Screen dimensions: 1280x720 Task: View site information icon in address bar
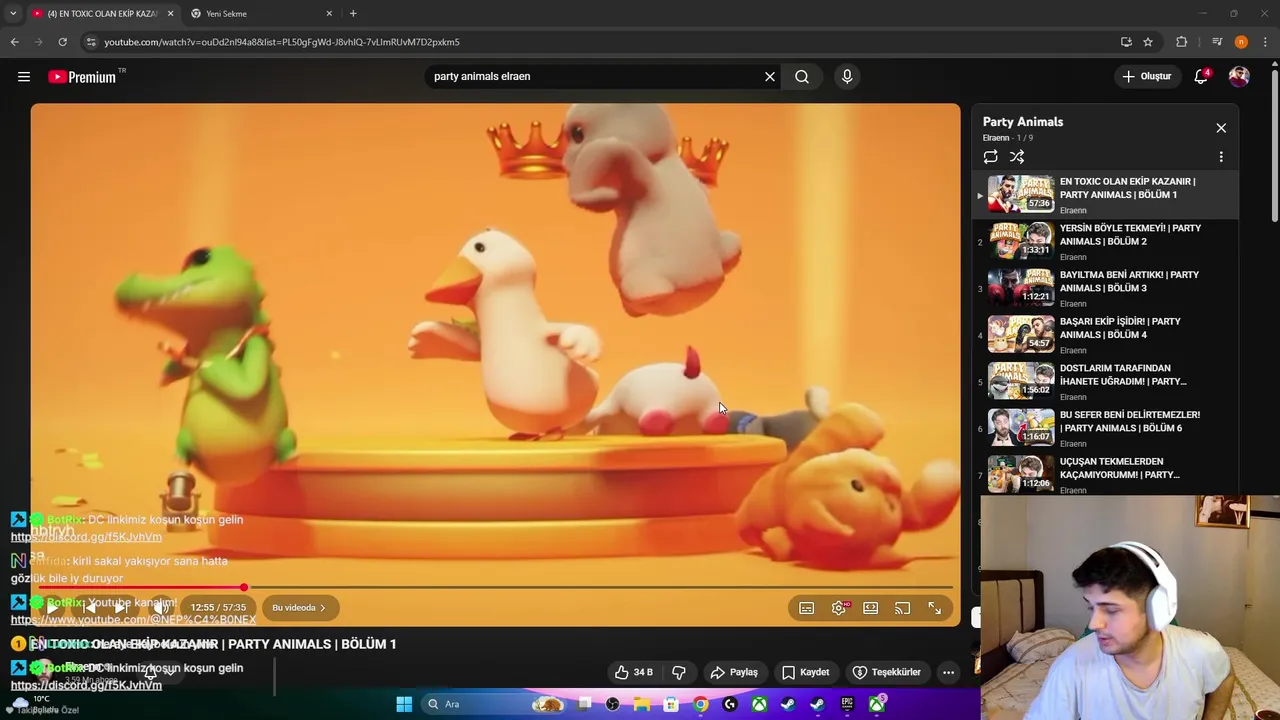[x=91, y=42]
